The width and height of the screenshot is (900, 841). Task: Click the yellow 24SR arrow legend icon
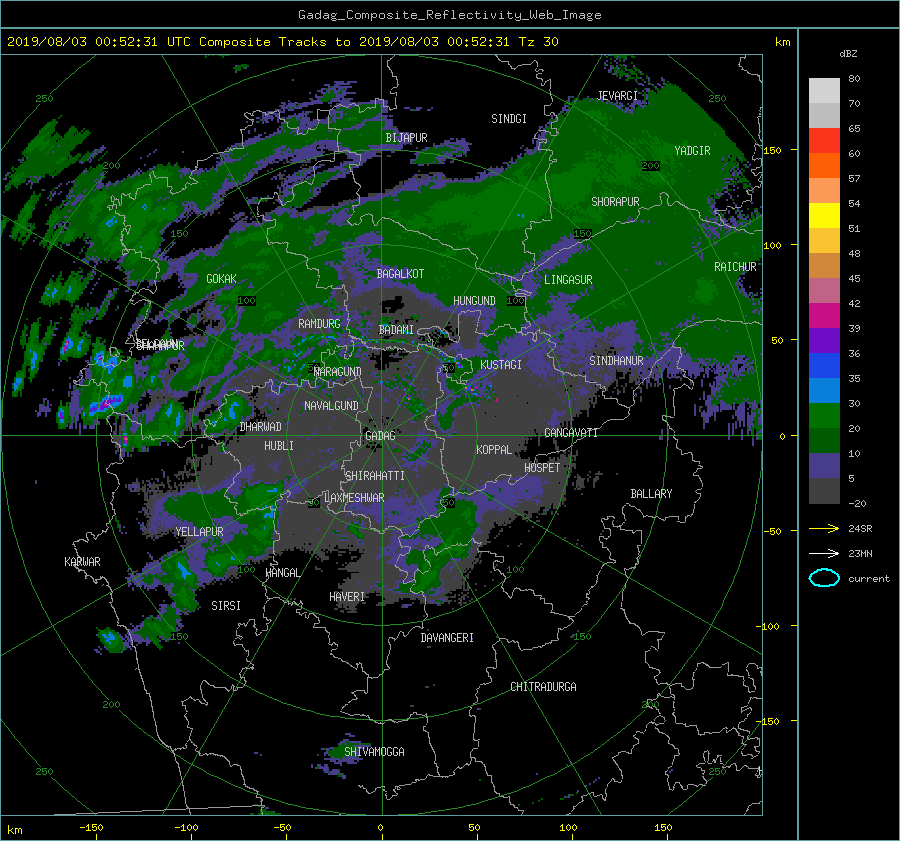pos(824,528)
